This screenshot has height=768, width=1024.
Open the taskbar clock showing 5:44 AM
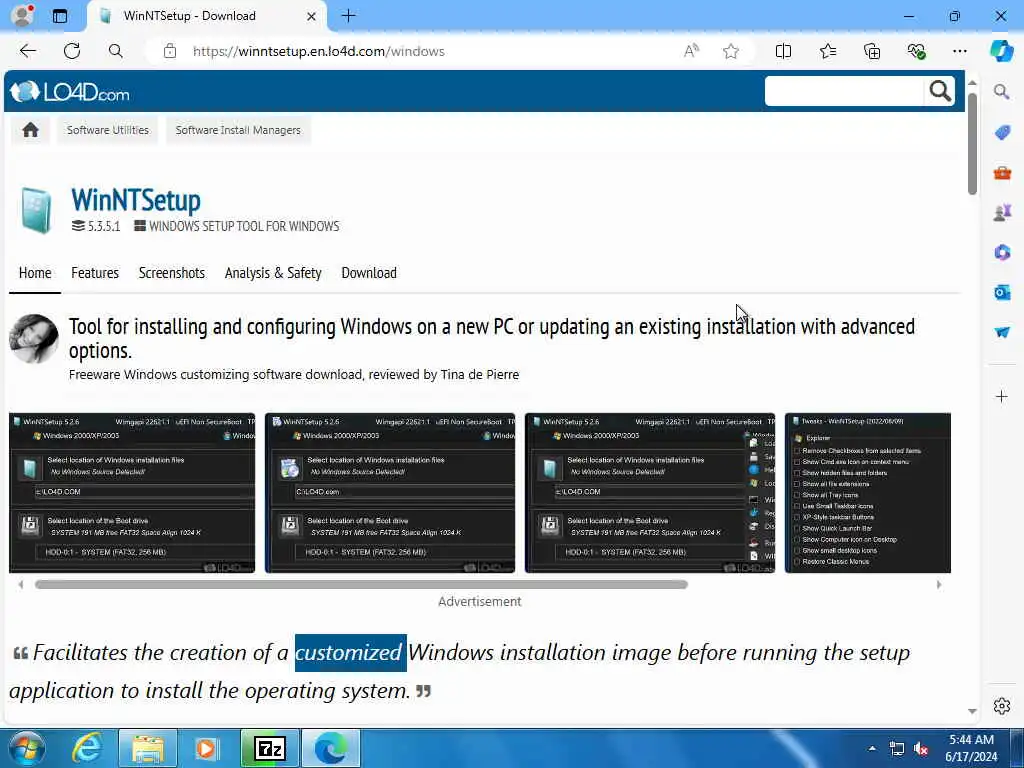(971, 748)
